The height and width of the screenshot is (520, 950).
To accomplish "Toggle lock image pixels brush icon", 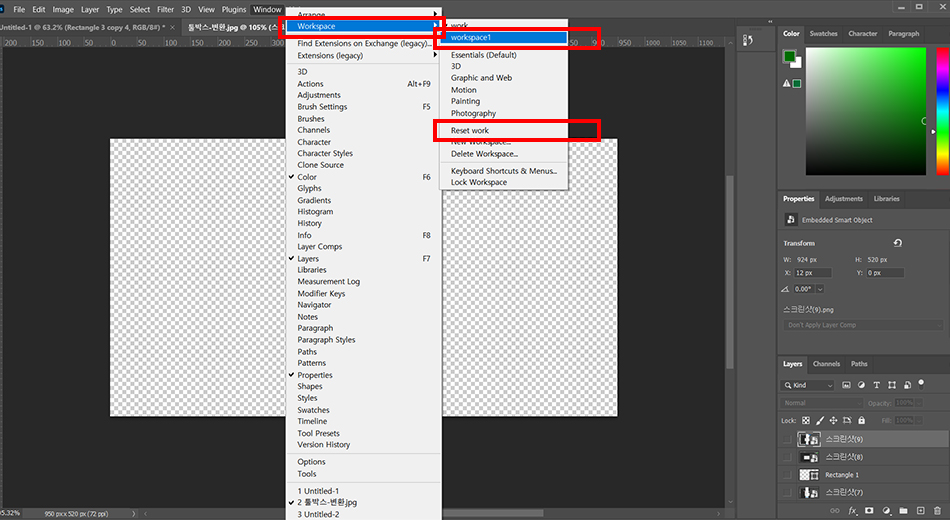I will (x=820, y=420).
